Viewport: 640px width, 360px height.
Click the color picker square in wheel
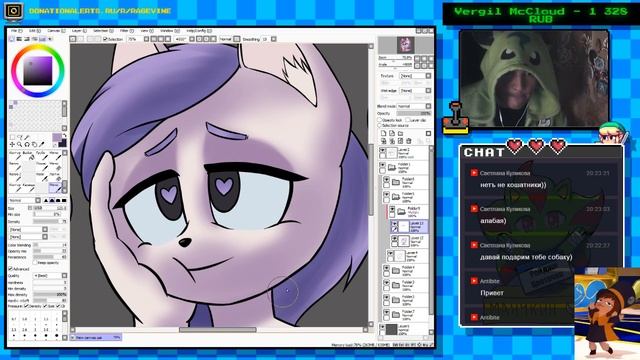[38, 71]
